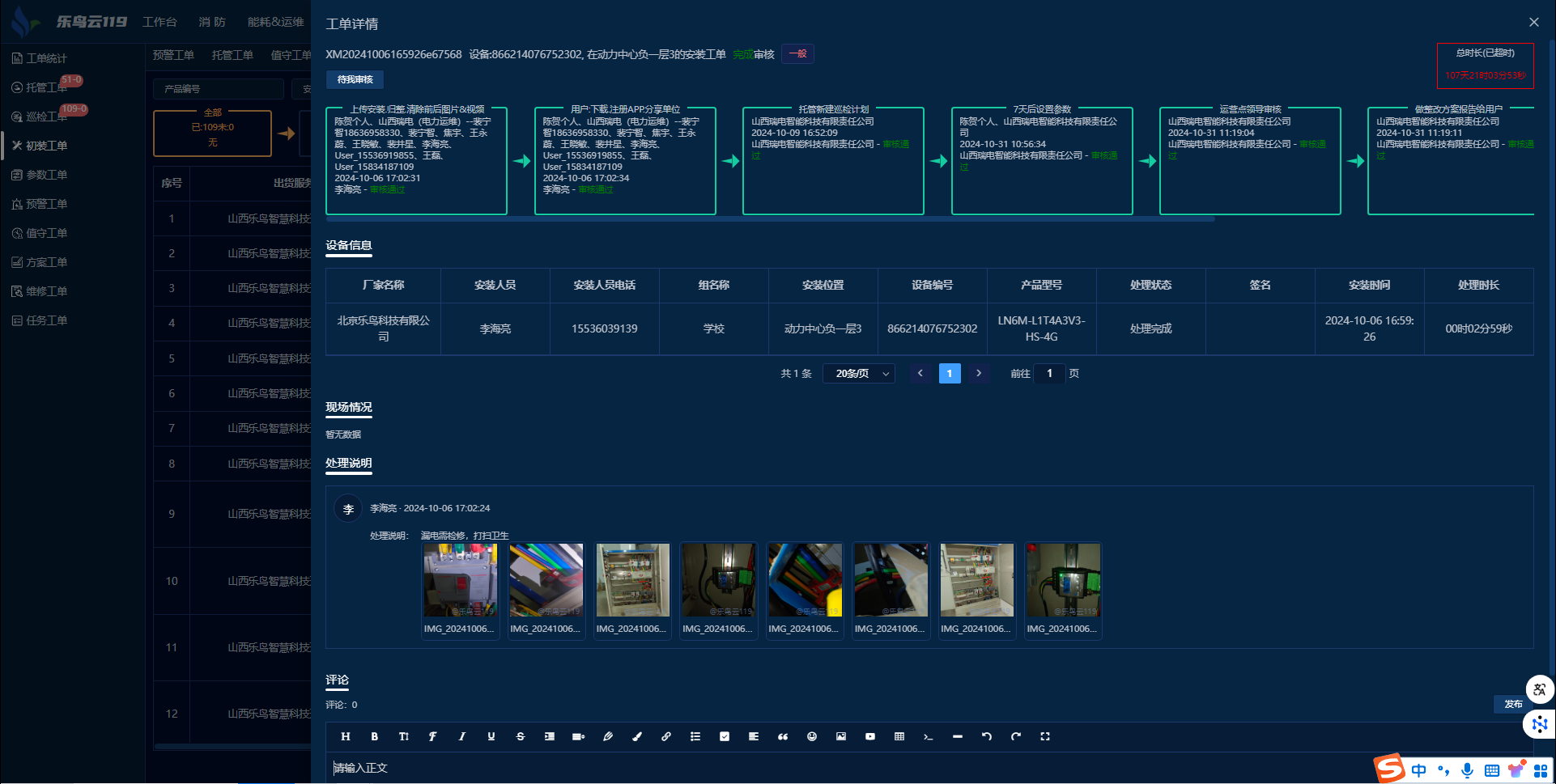1556x784 pixels.
Task: Expand the comment editor to fullscreen
Action: point(1044,736)
